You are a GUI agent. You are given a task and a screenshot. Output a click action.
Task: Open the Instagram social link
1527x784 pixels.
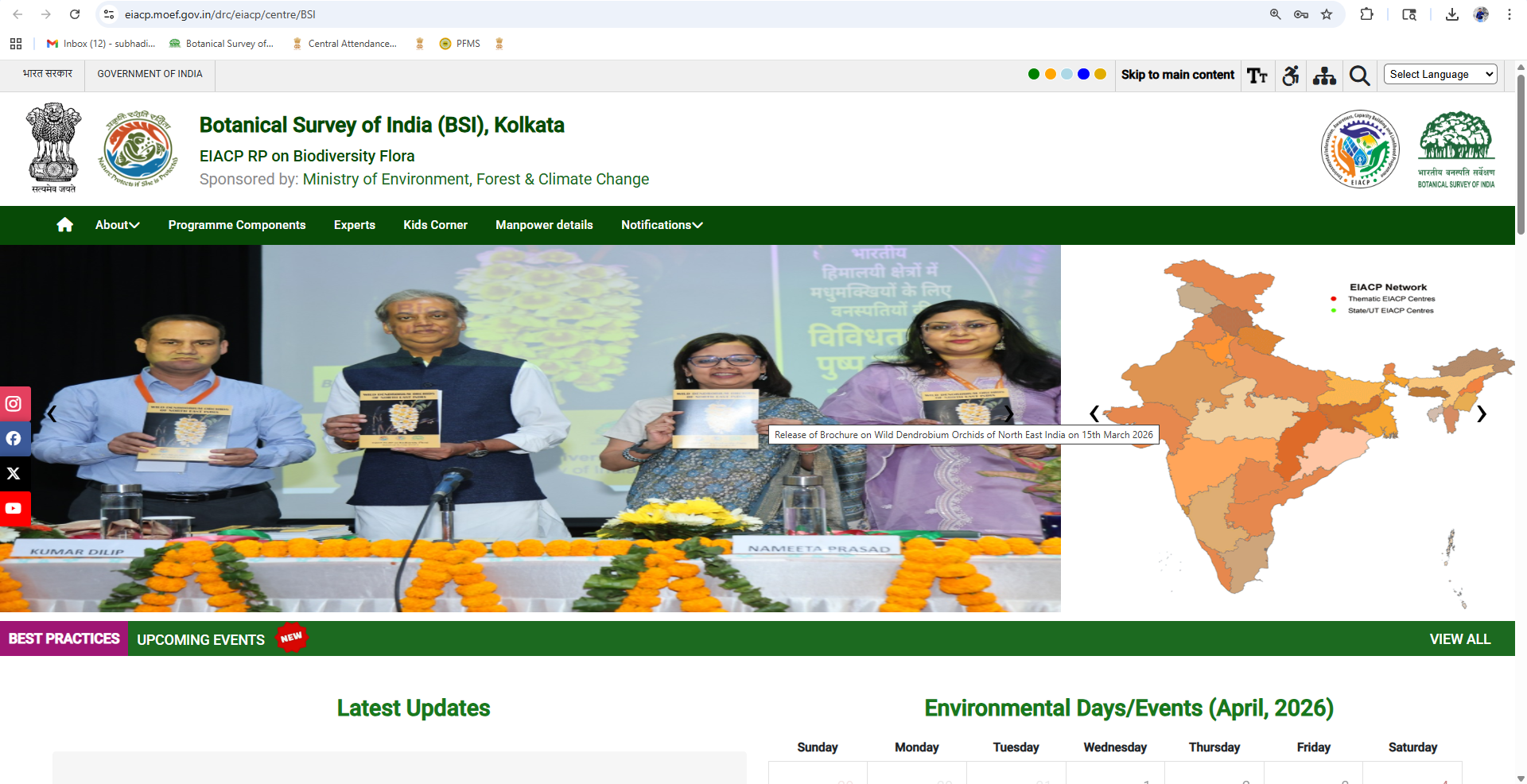click(x=14, y=404)
